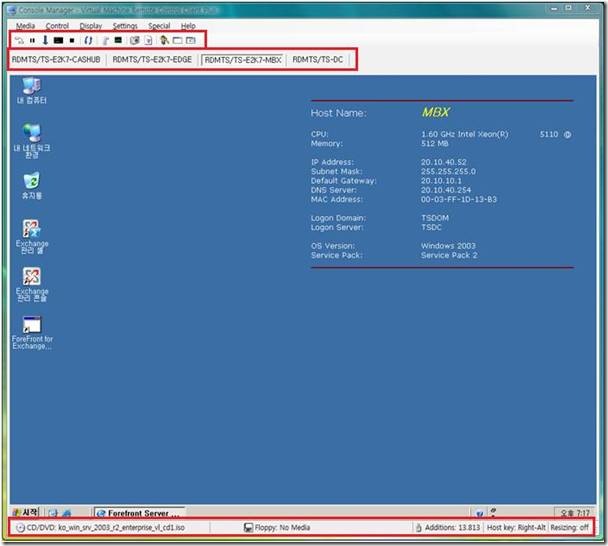Viewport: 608px width, 546px height.
Task: Click the document page toolbar icon
Action: point(149,40)
